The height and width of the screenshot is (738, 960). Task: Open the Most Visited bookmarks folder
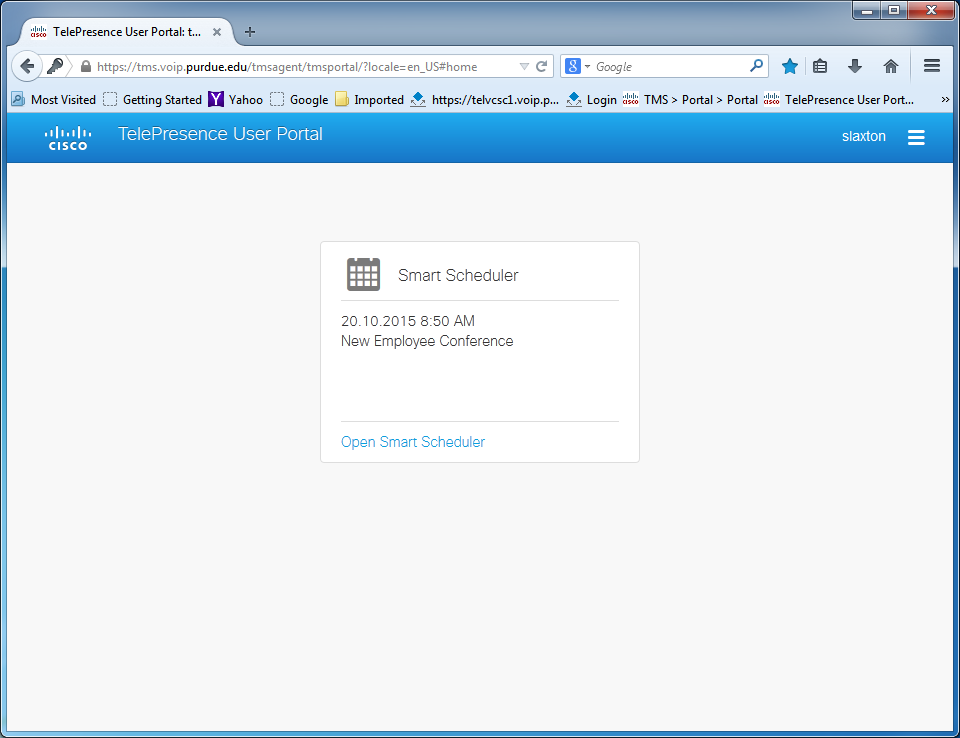54,99
